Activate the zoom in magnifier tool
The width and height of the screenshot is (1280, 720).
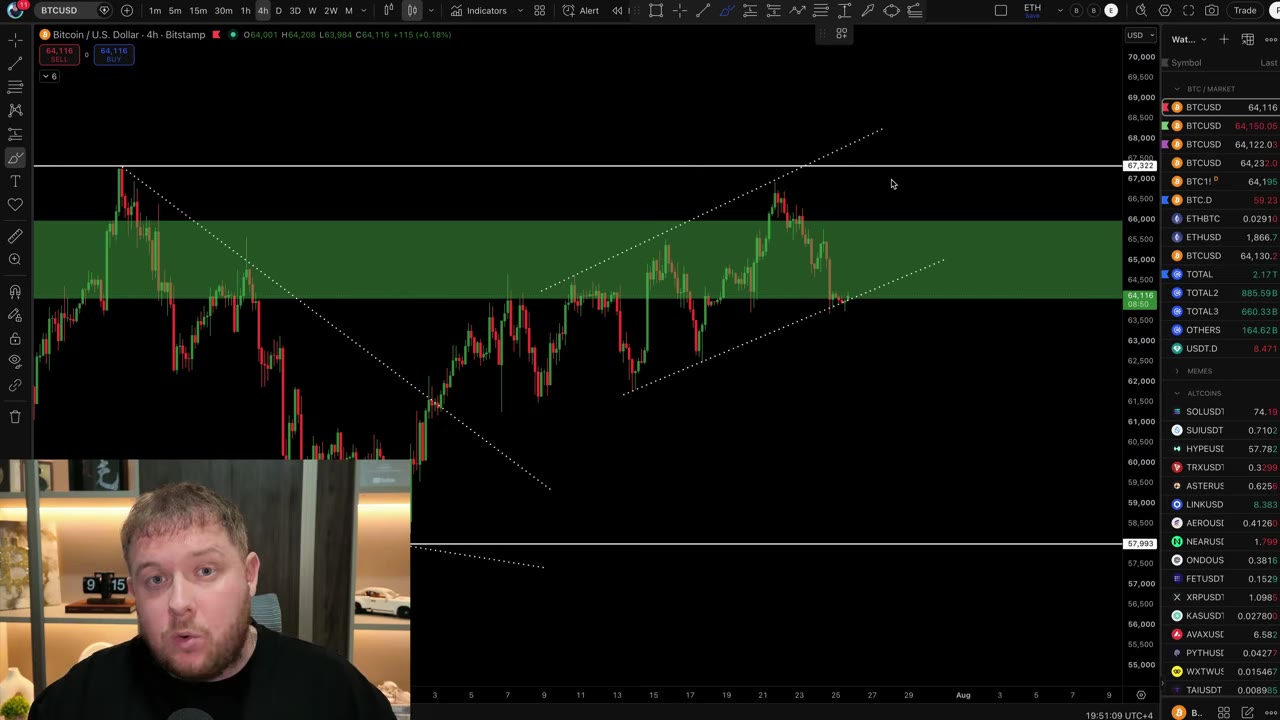(x=15, y=260)
